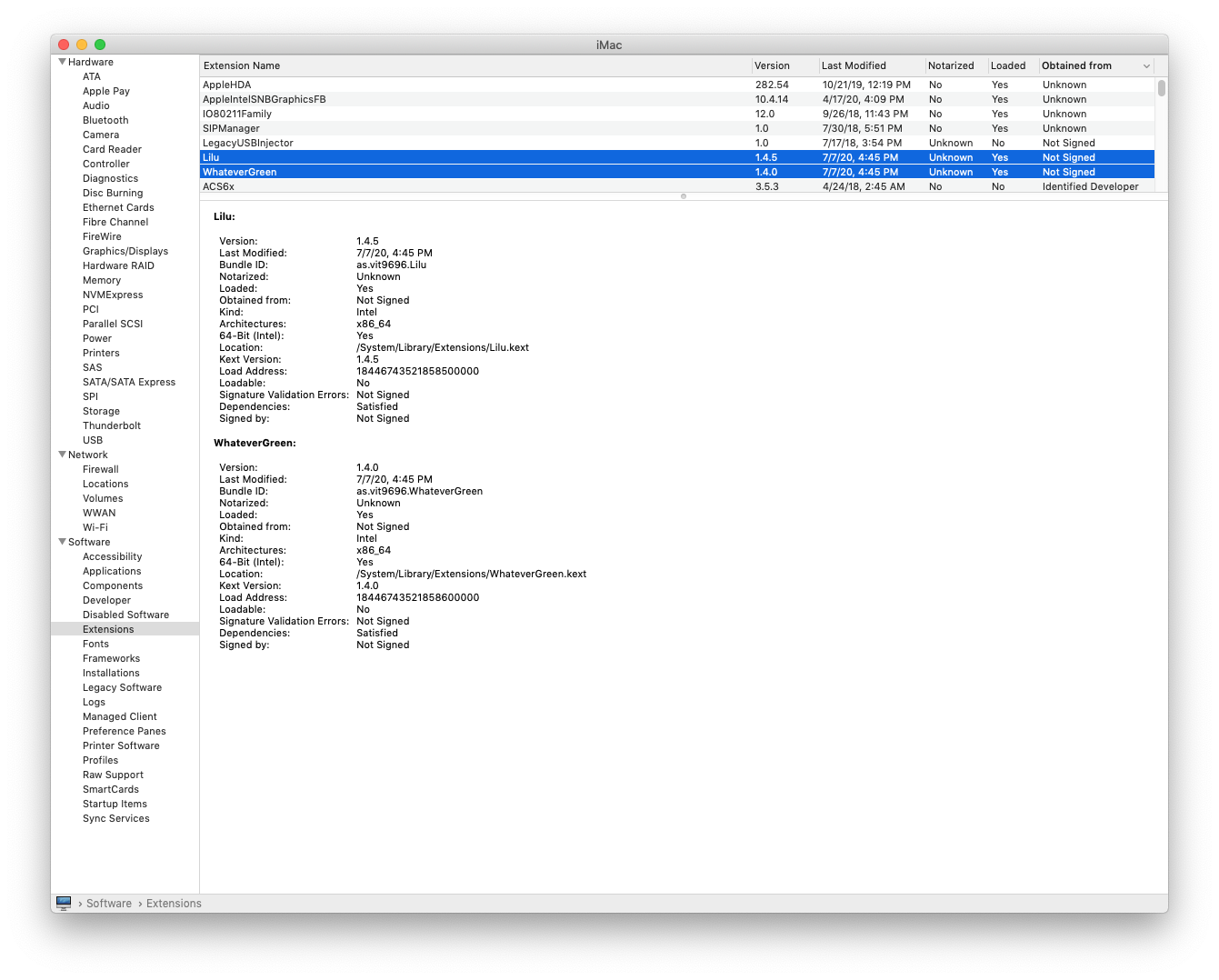Select Camera in the sidebar
Viewport: 1219px width, 980px height.
tap(101, 135)
